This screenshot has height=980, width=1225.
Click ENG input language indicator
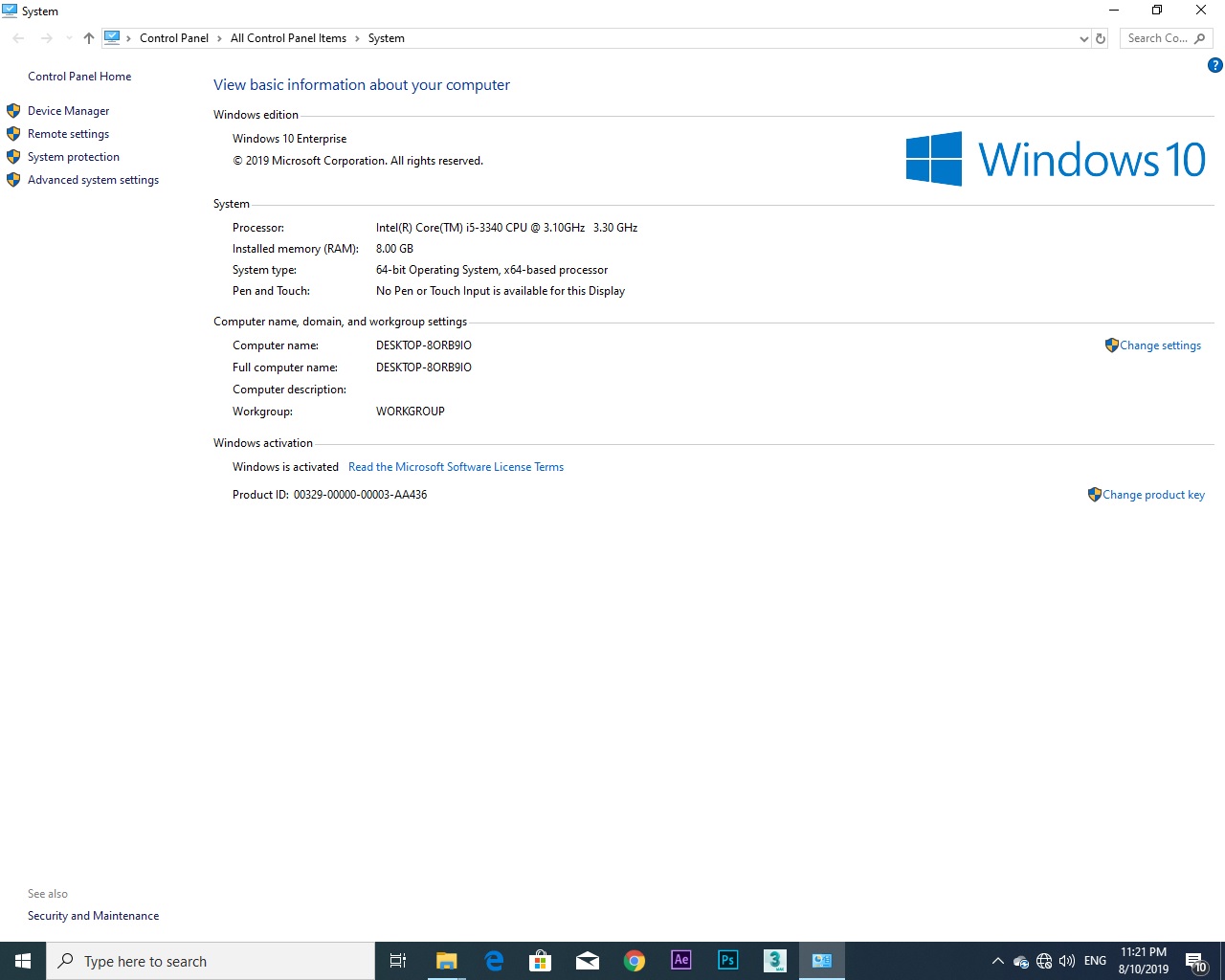pos(1095,961)
